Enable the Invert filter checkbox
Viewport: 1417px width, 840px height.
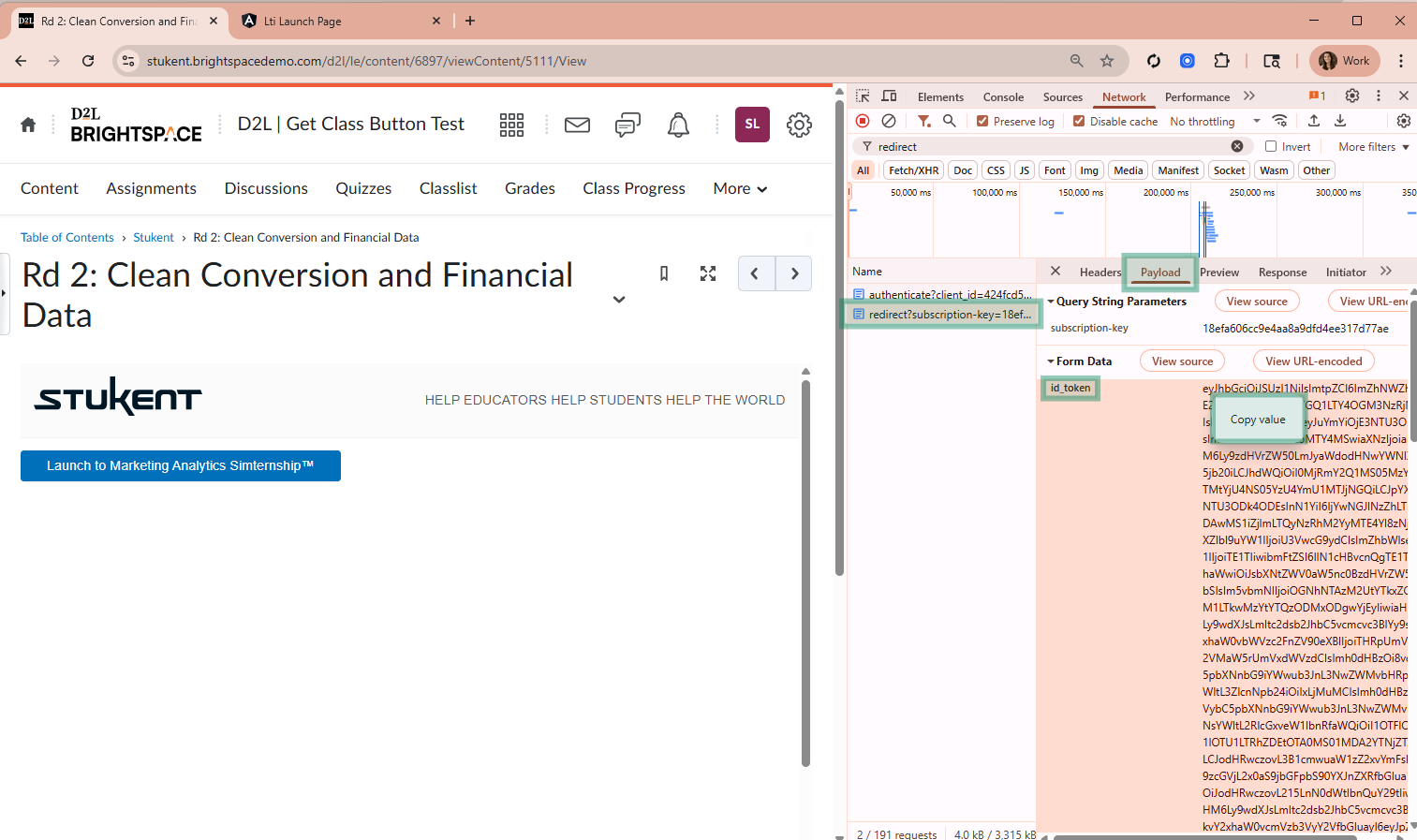1271,146
